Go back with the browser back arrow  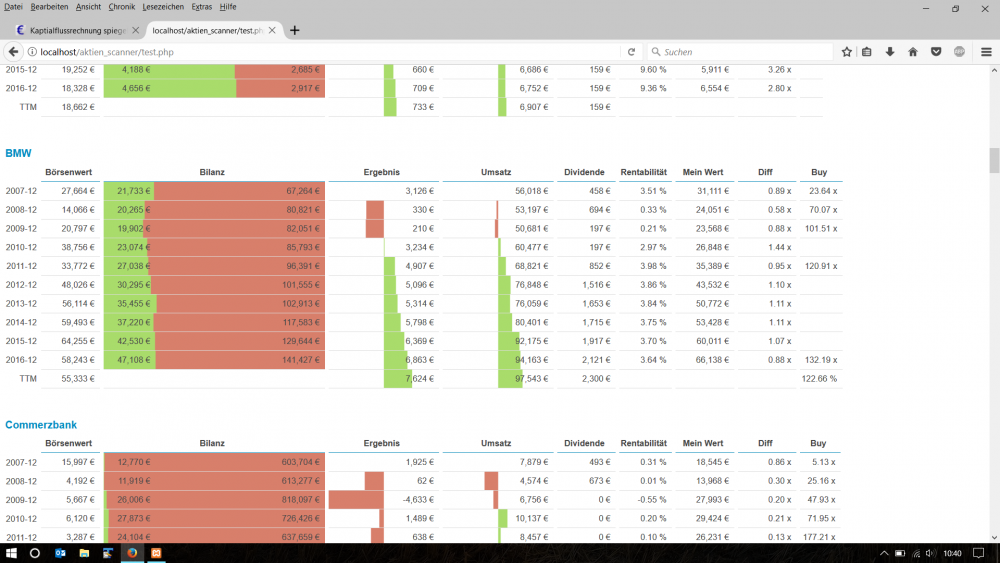(13, 52)
